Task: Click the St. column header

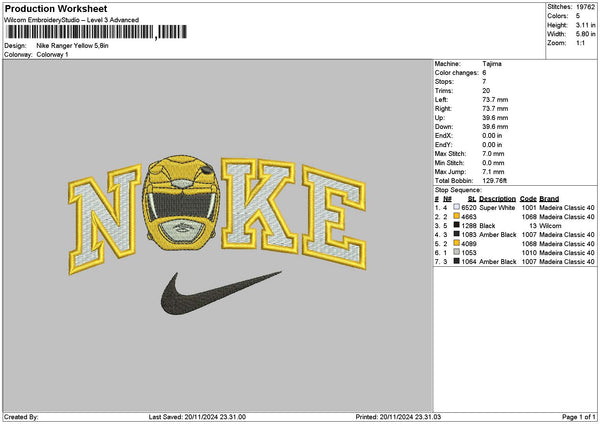Action: (x=472, y=199)
